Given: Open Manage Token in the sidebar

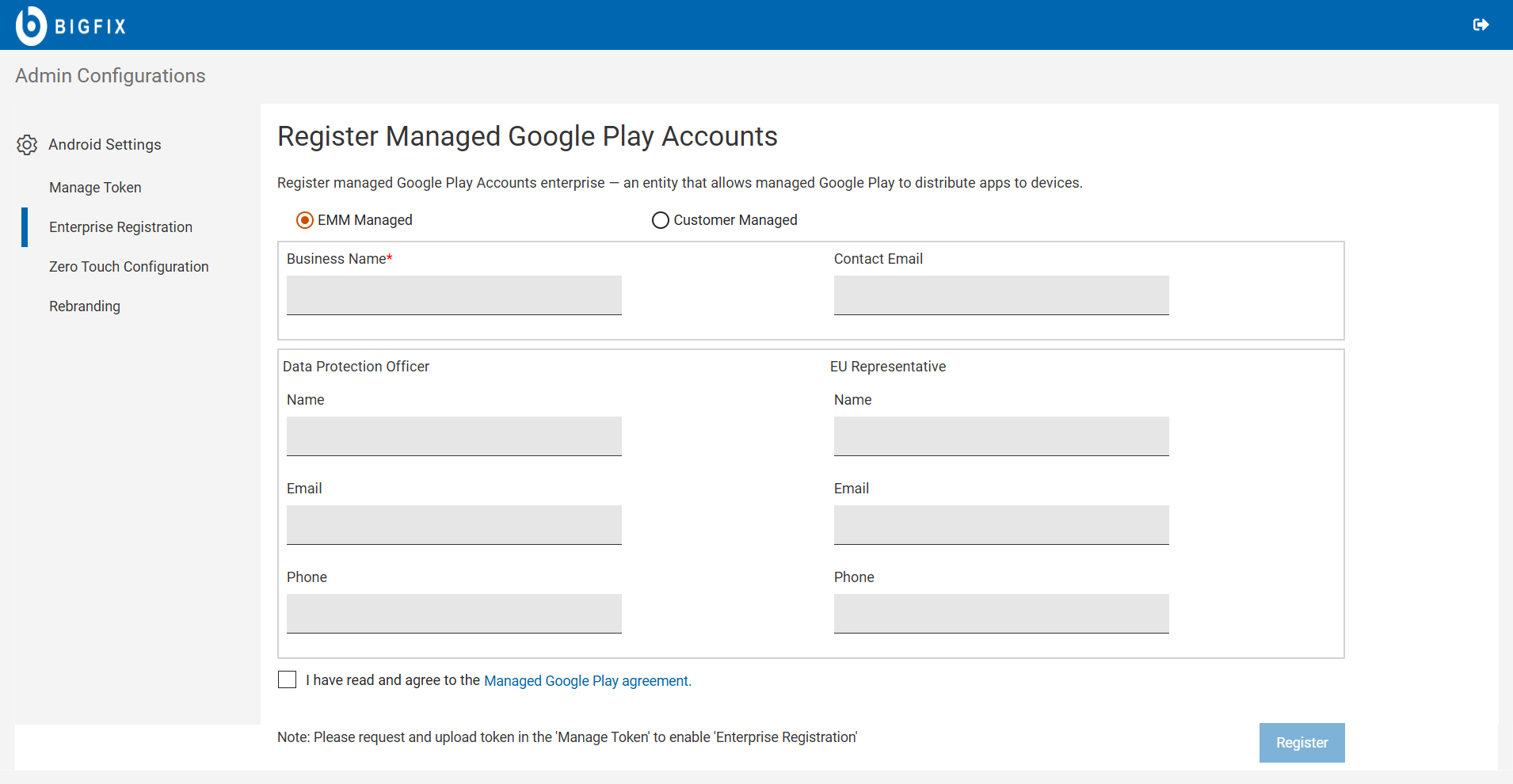Looking at the screenshot, I should coord(95,188).
